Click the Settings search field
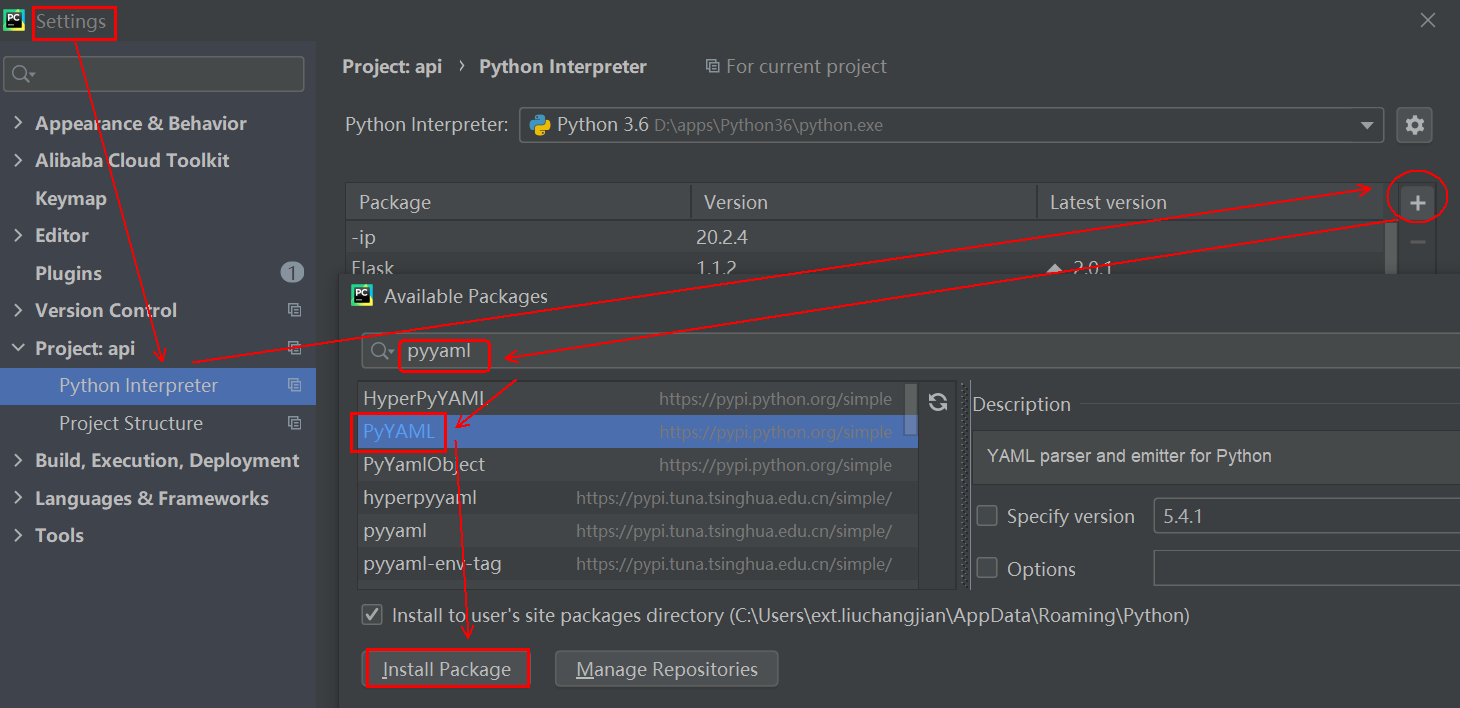Screen dimensions: 1460x708 [x=154, y=74]
